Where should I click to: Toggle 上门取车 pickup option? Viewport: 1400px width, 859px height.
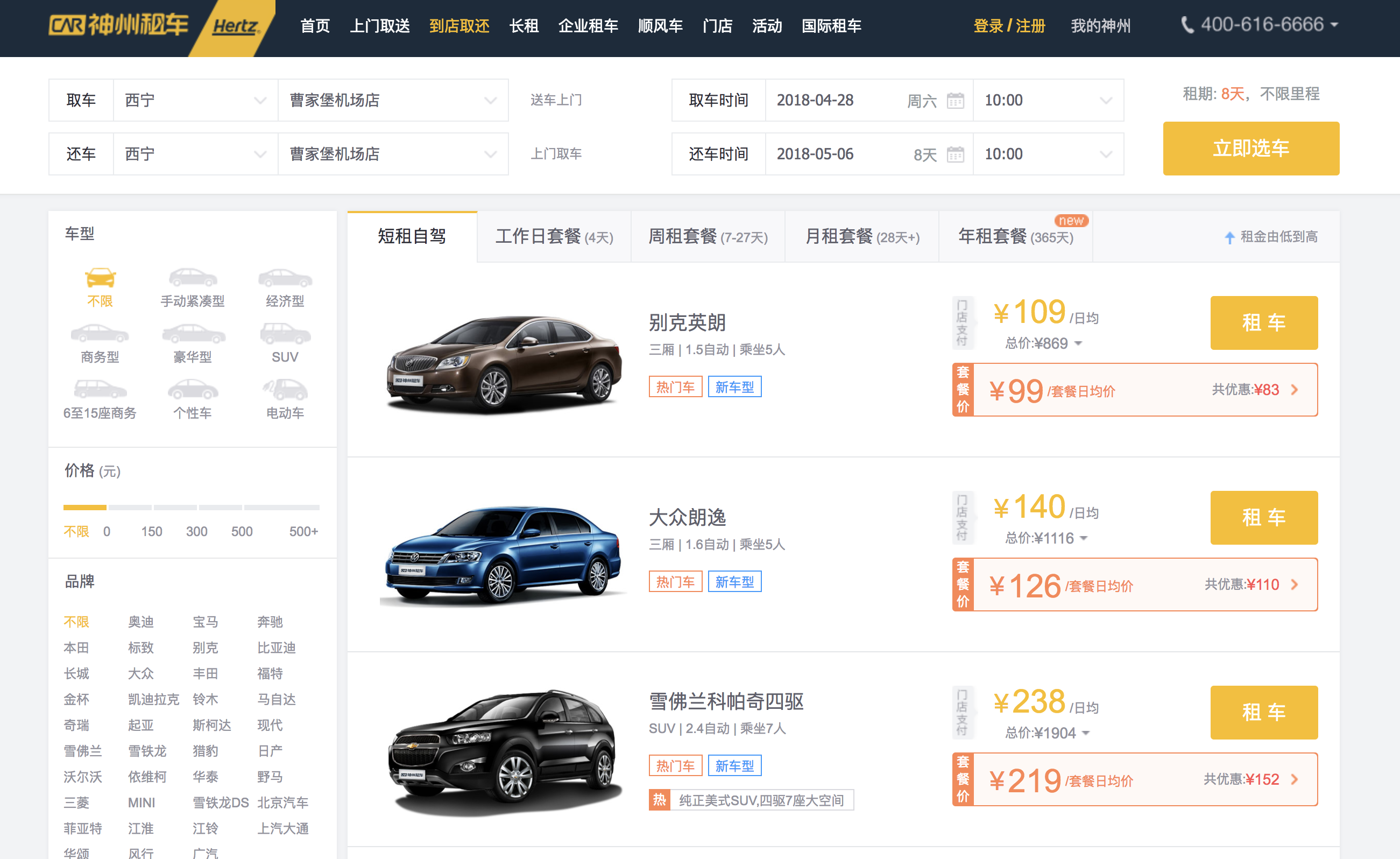point(556,153)
